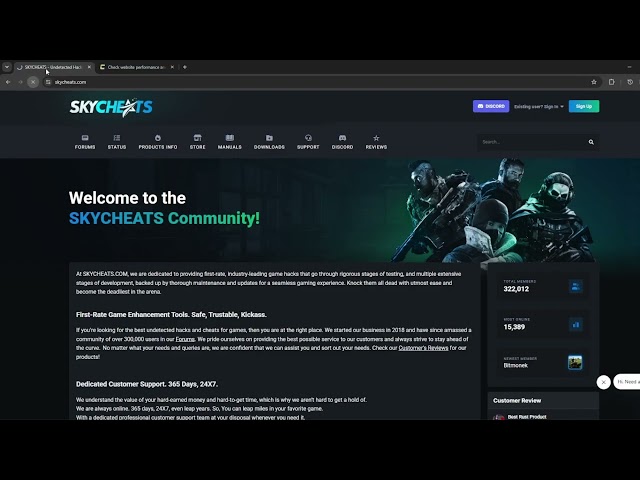The image size is (640, 480).
Task: Open Discord in the navigation bar
Action: [x=342, y=142]
